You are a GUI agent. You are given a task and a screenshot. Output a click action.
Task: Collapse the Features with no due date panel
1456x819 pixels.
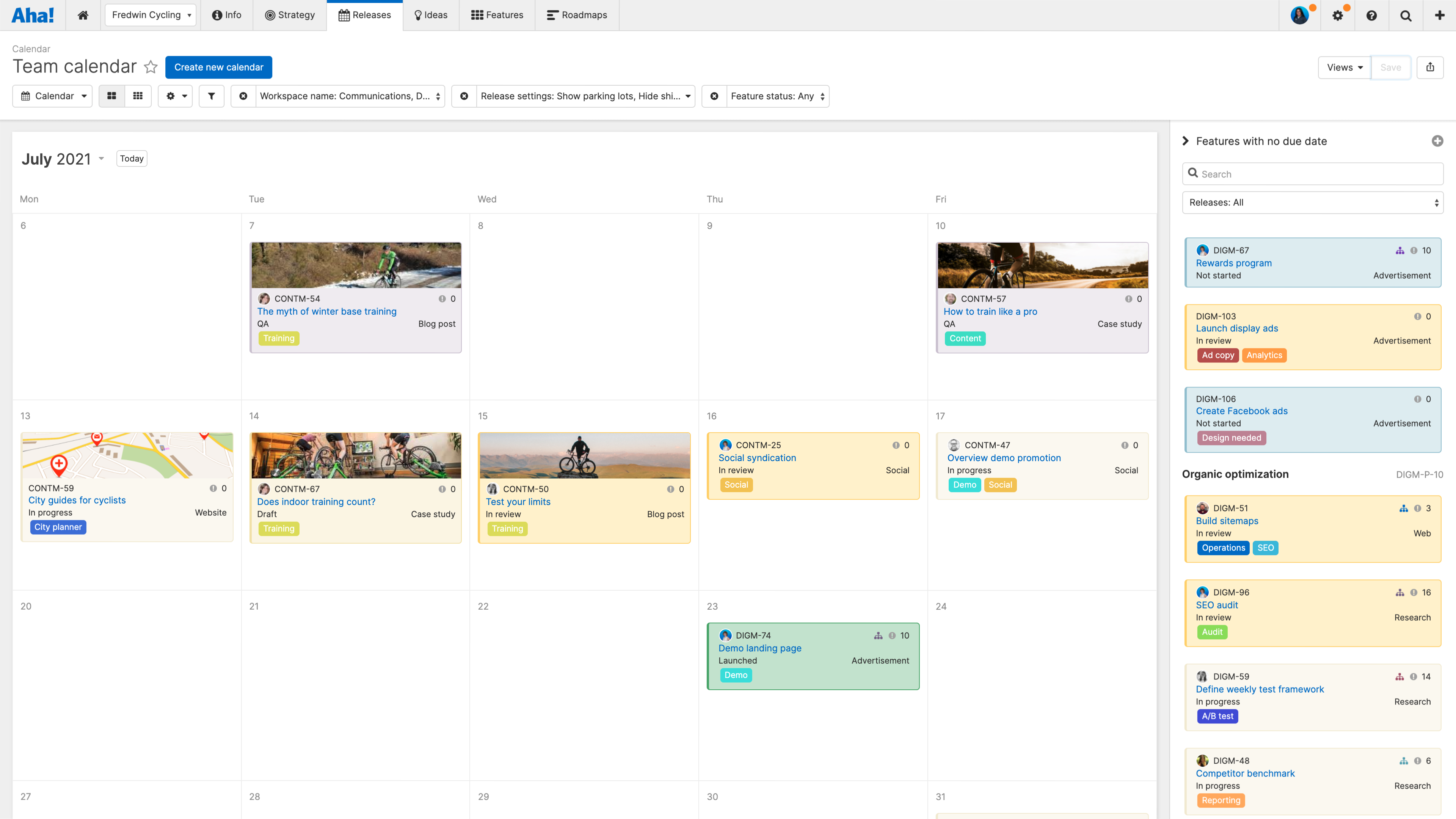coord(1185,141)
